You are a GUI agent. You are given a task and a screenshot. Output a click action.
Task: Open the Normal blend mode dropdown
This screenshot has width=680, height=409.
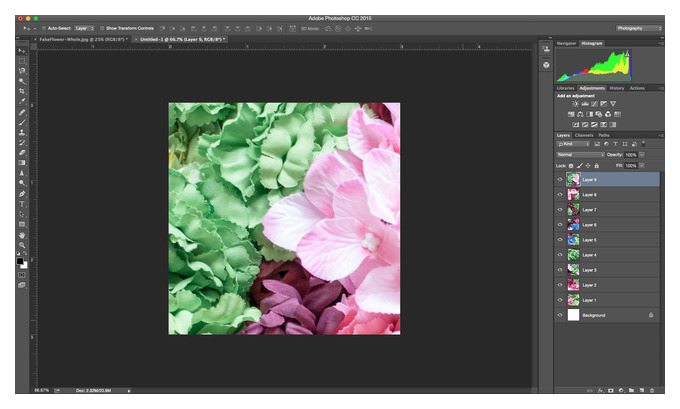(580, 155)
